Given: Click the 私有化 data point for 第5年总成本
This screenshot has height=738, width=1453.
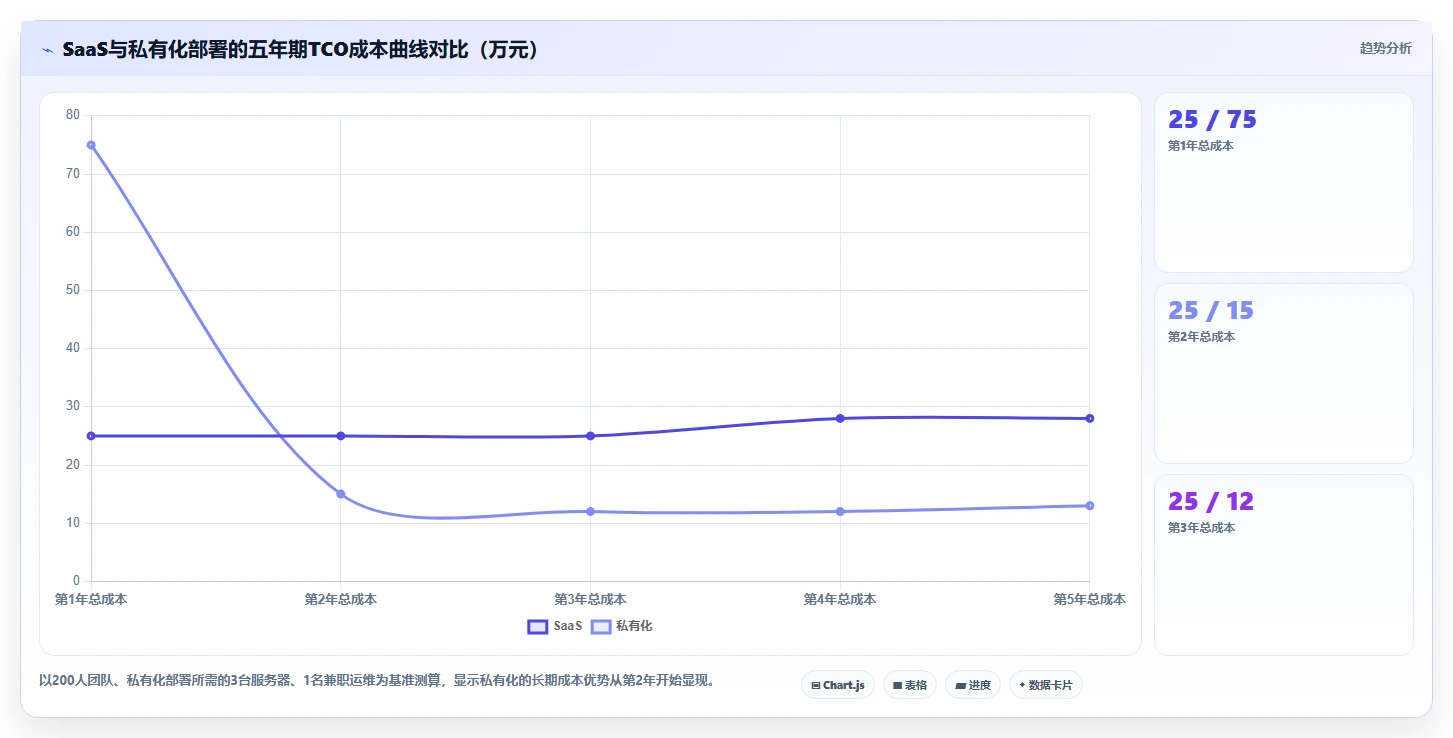Looking at the screenshot, I should coord(1090,506).
